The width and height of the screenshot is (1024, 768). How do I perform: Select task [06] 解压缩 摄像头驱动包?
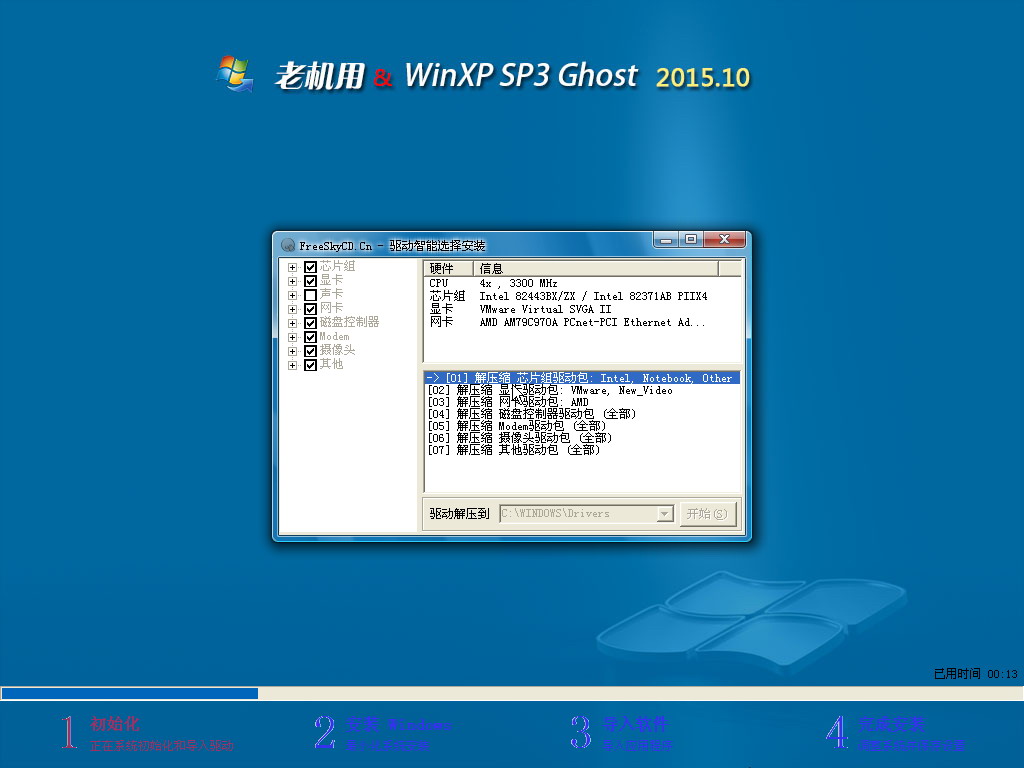point(583,438)
